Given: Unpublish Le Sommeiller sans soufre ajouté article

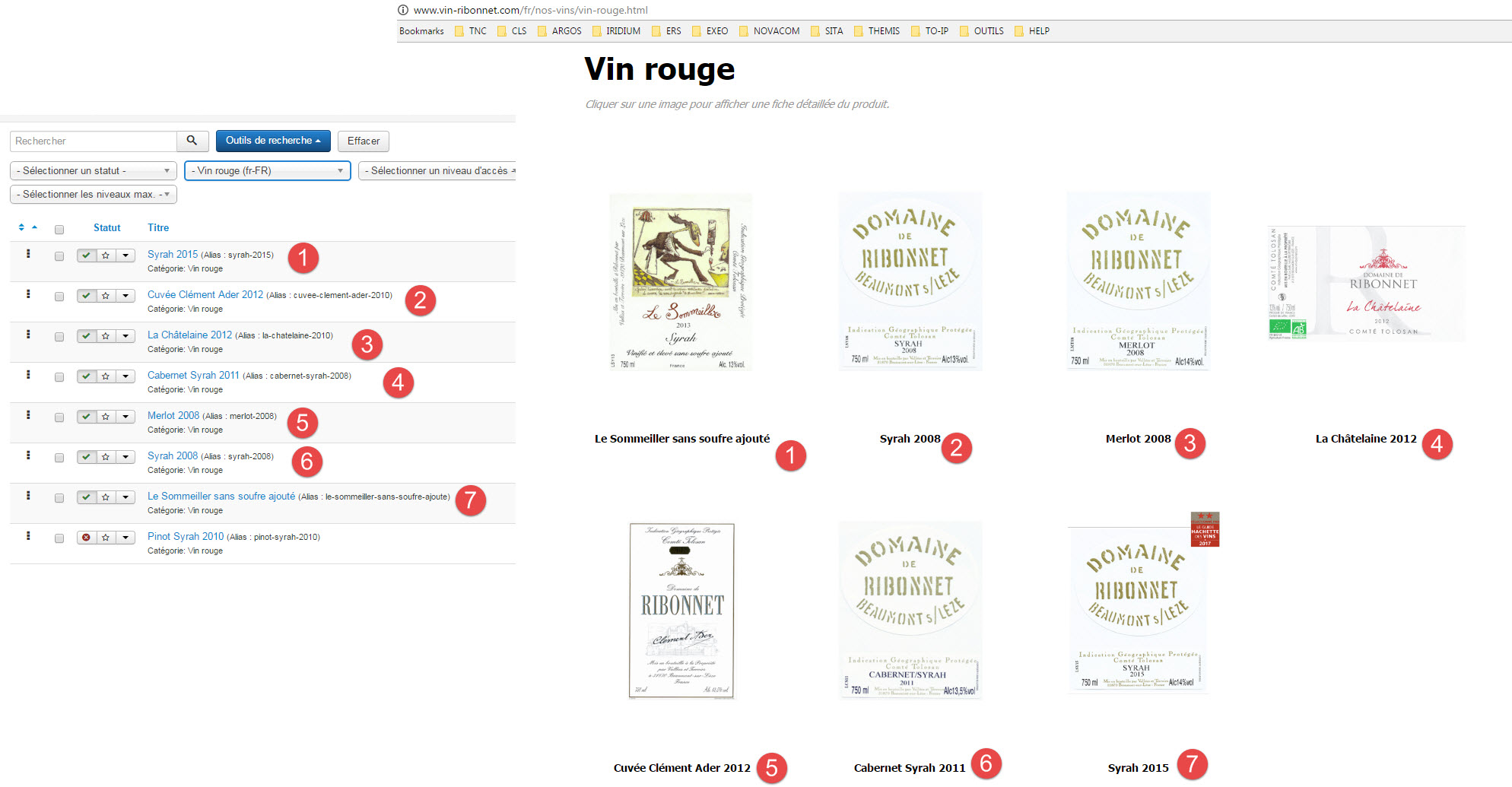Looking at the screenshot, I should (x=87, y=497).
